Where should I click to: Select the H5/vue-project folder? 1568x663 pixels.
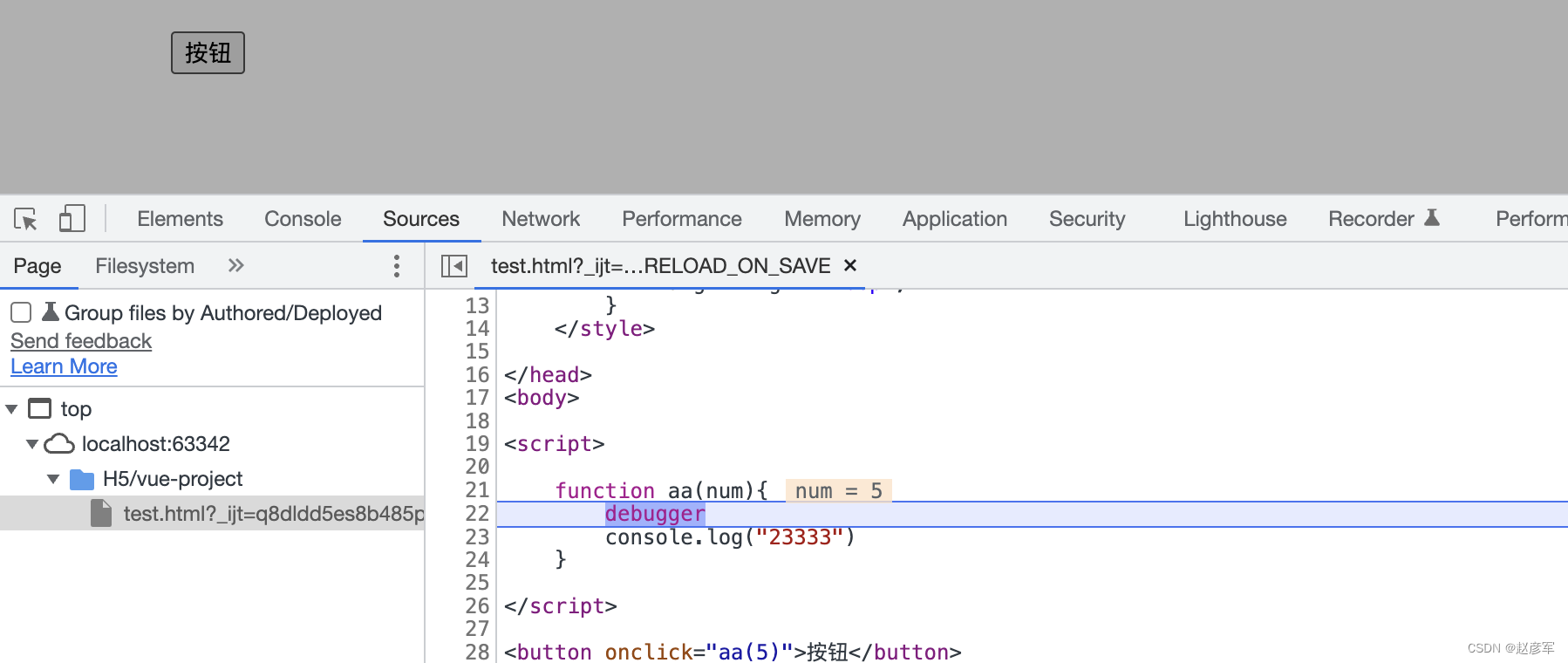pyautogui.click(x=173, y=479)
